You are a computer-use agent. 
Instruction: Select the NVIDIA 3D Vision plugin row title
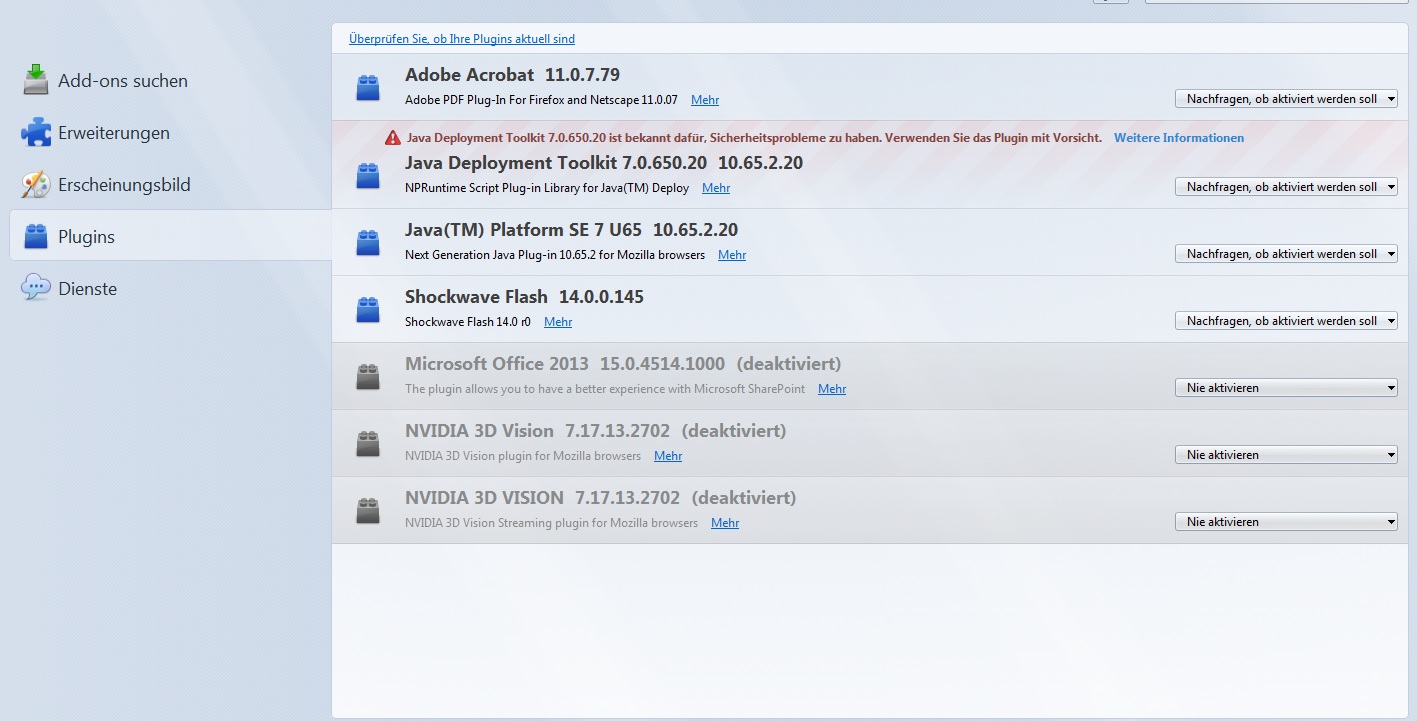479,431
